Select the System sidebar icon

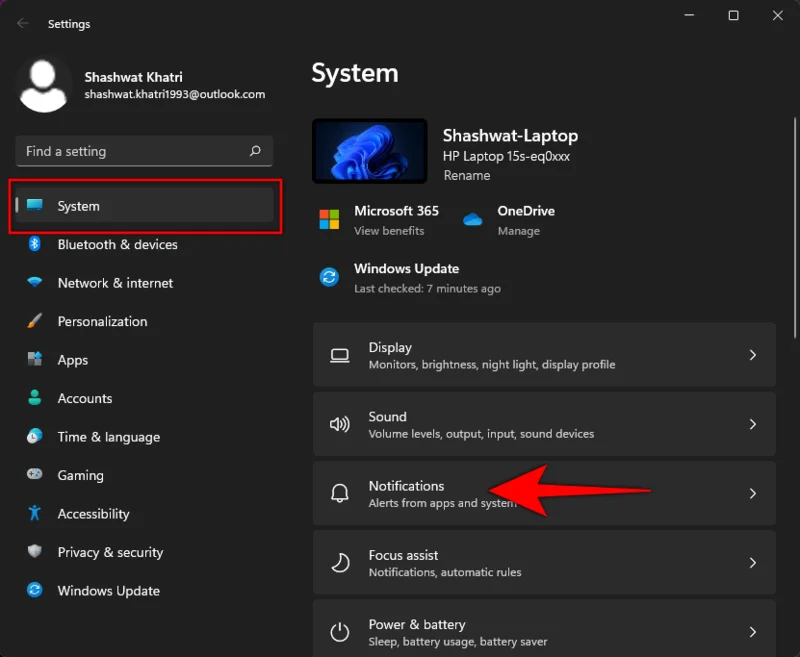(37, 205)
